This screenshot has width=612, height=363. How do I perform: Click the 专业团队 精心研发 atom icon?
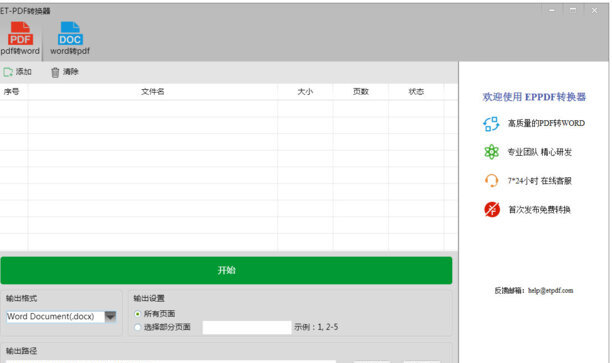(491, 152)
